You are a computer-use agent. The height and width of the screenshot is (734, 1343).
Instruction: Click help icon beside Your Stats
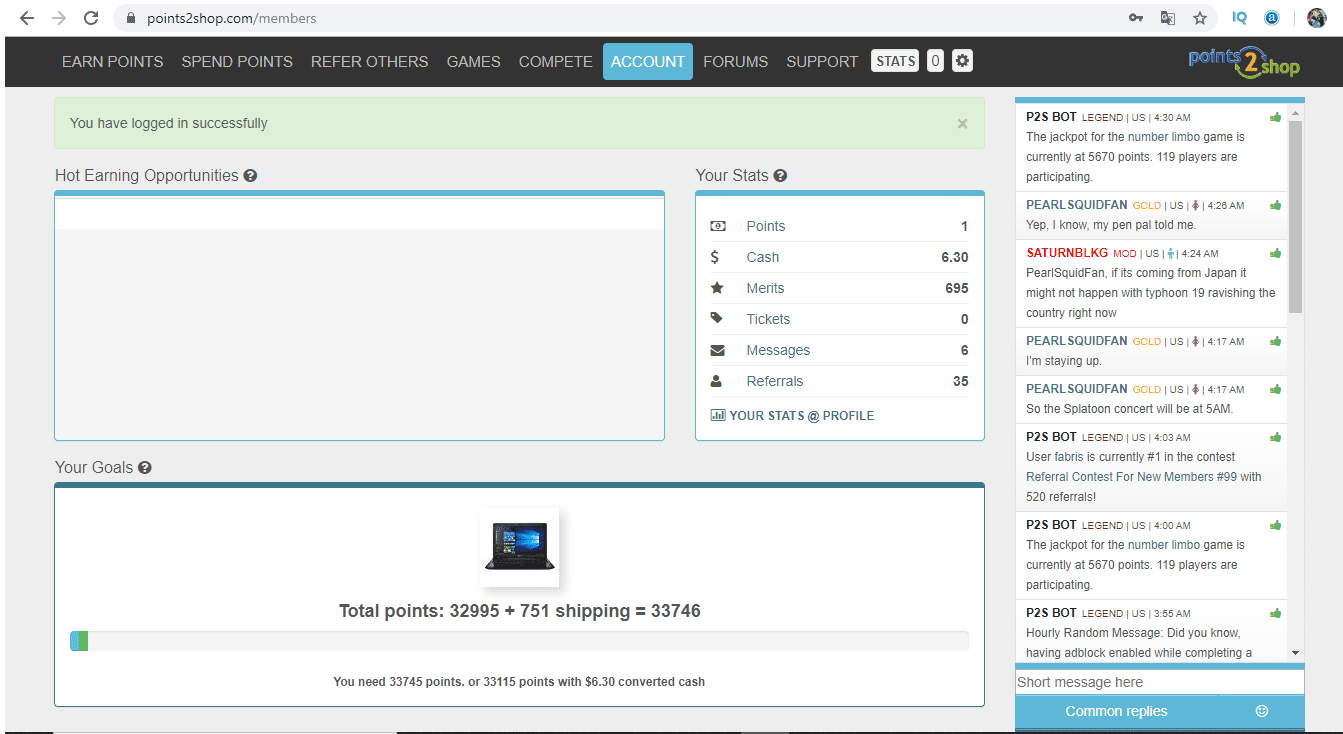click(780, 176)
